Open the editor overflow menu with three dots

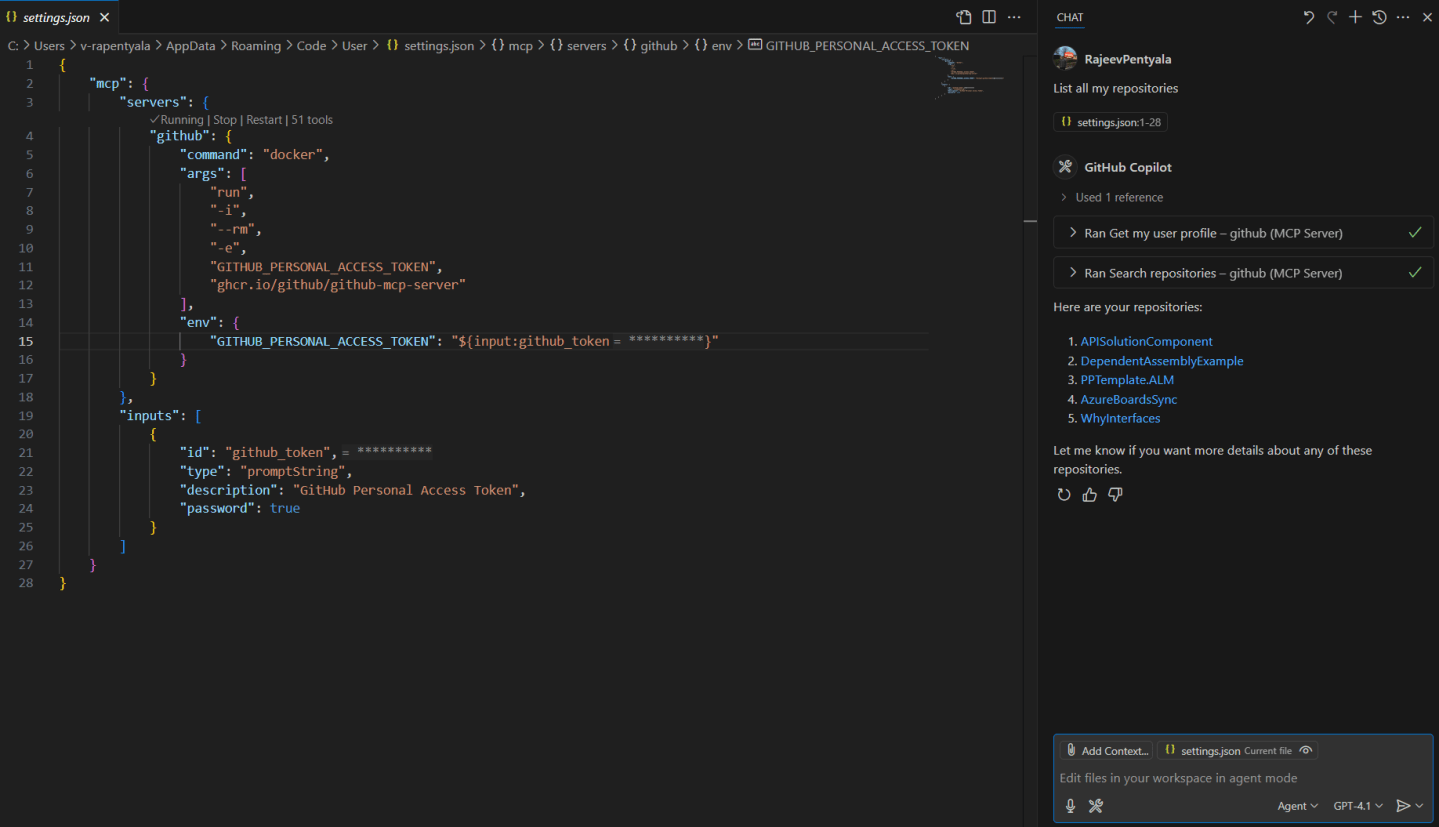tap(1014, 17)
